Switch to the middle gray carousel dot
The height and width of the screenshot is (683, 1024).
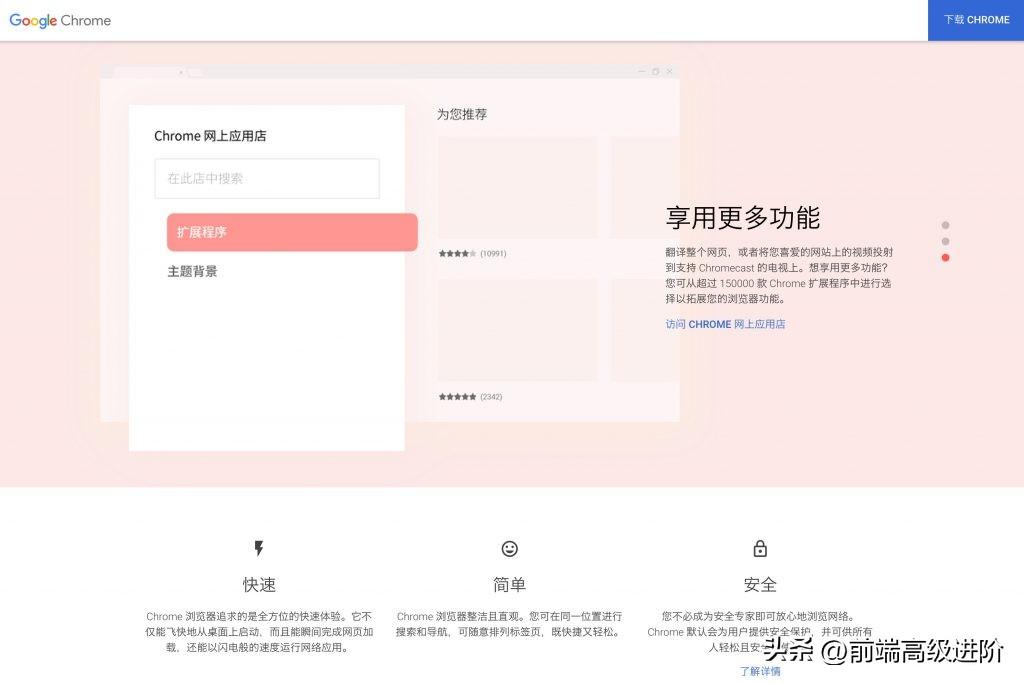[x=945, y=242]
